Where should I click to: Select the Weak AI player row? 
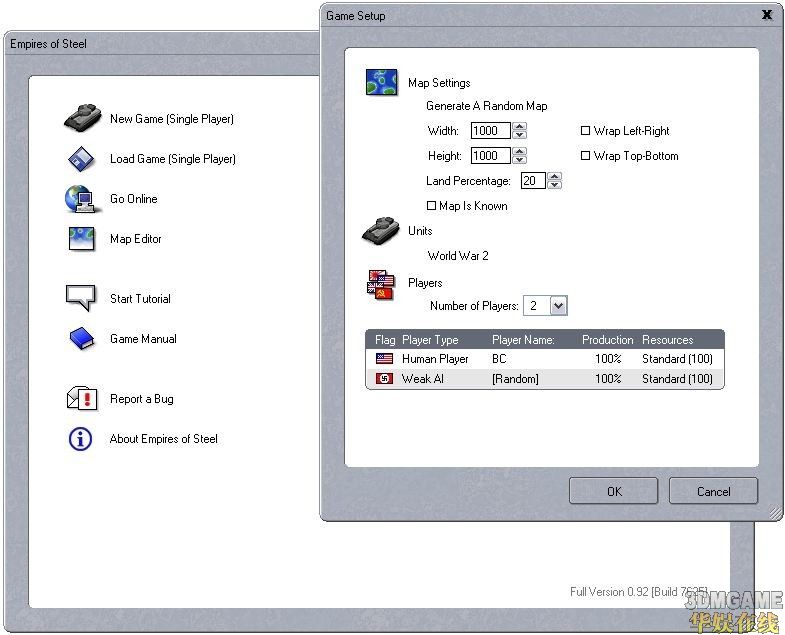click(x=544, y=379)
